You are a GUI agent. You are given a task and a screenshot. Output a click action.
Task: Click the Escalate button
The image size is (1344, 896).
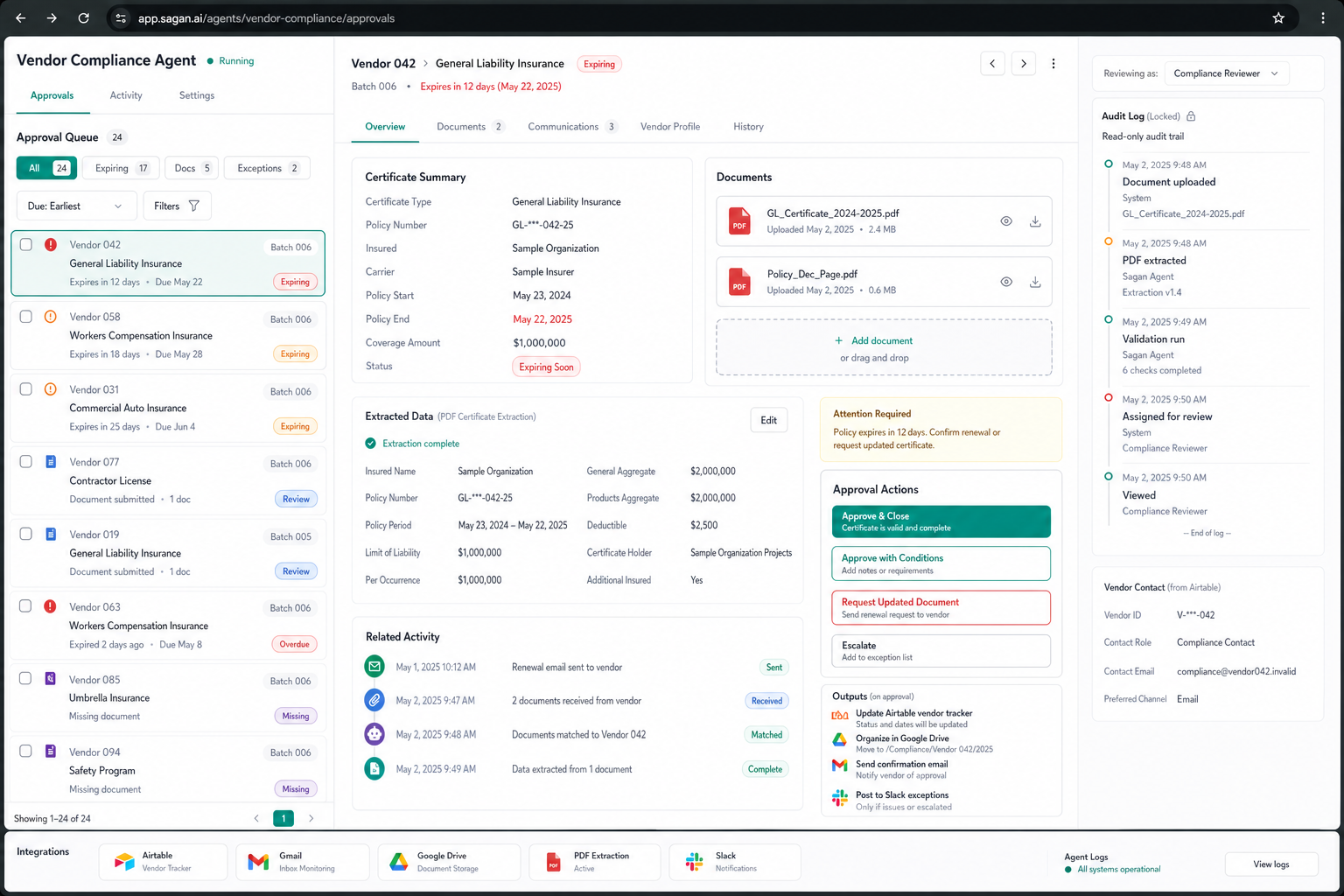(941, 650)
